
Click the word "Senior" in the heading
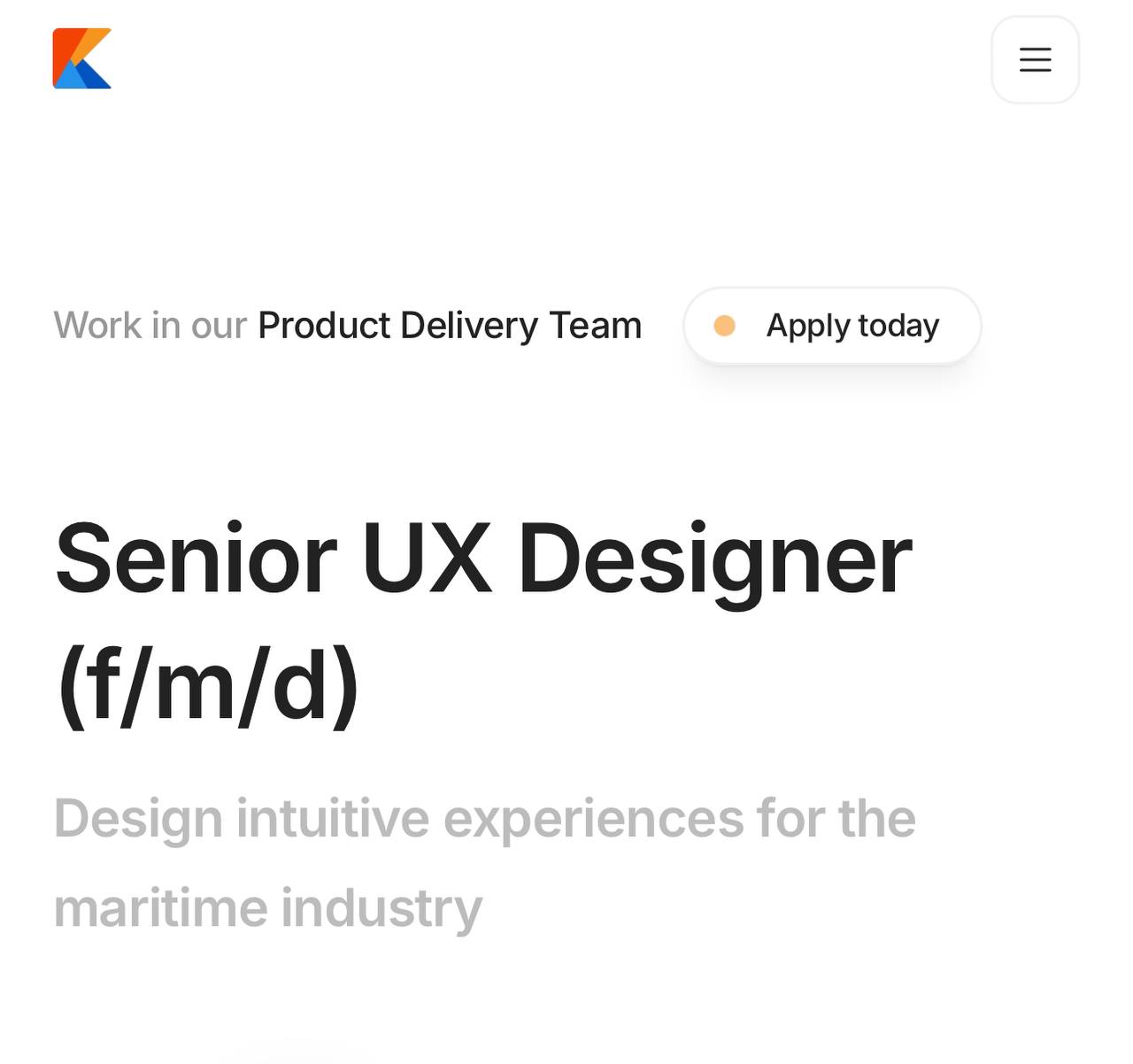coord(196,559)
